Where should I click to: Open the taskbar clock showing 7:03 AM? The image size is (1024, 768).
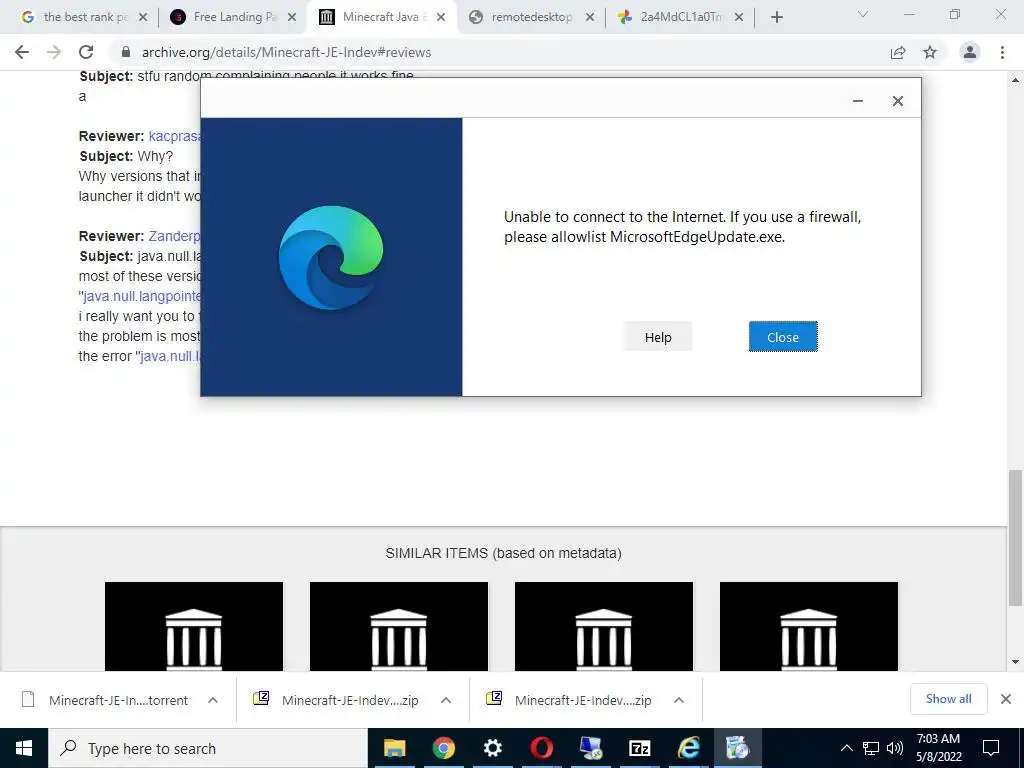pyautogui.click(x=938, y=748)
